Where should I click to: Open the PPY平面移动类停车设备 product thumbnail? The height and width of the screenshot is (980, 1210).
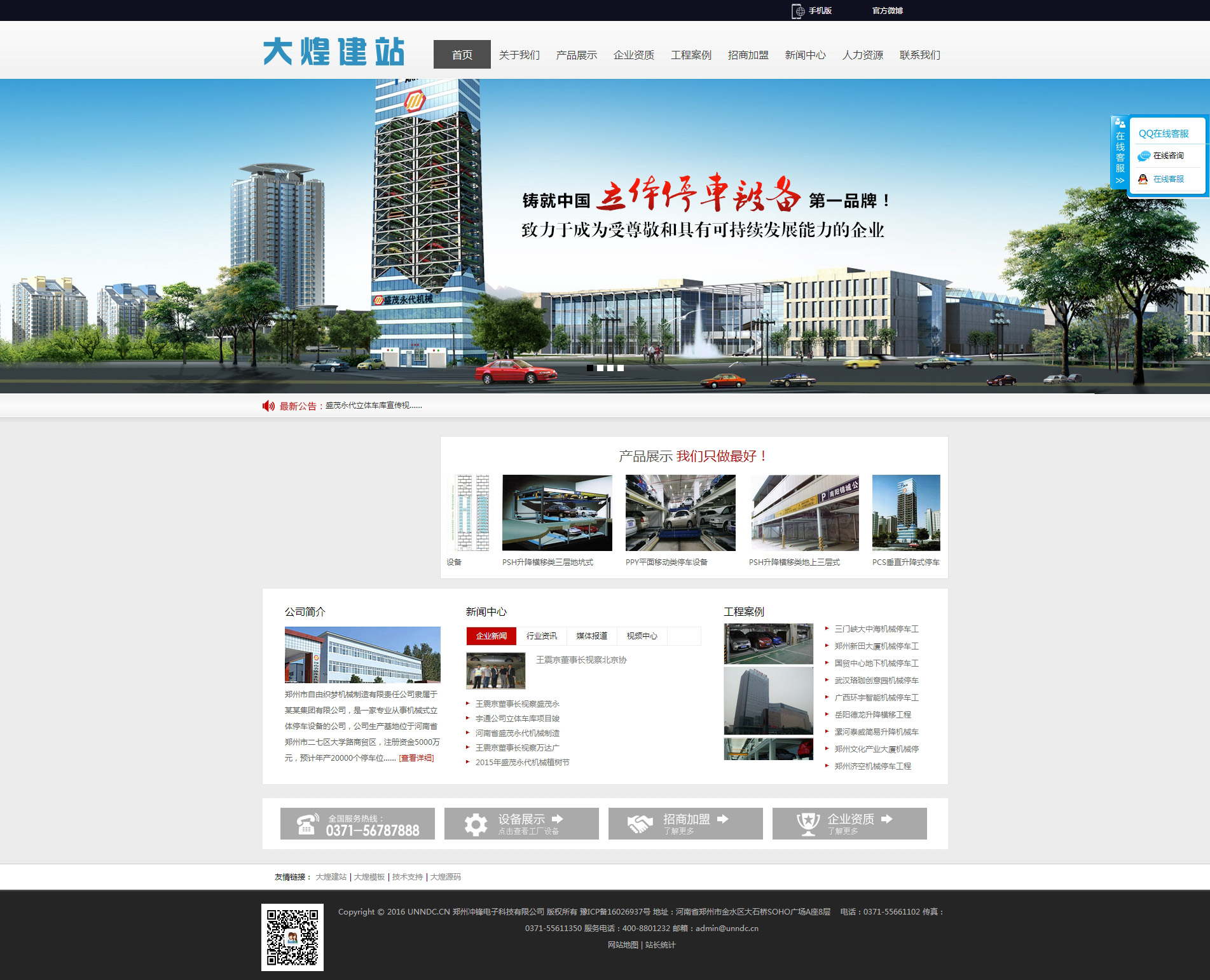[x=680, y=513]
